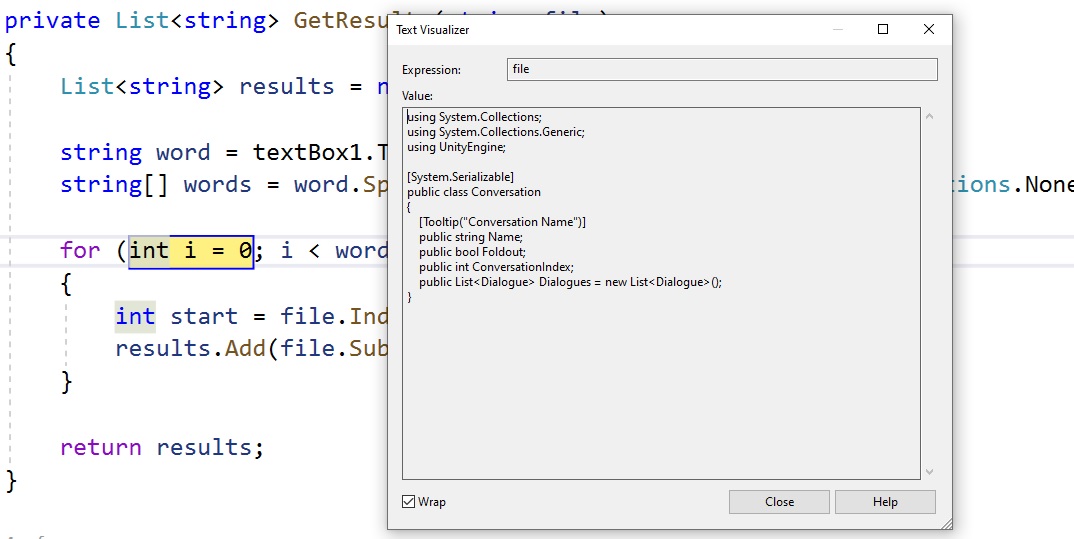Click the 'Expression:' label
The image size is (1074, 539).
click(x=432, y=70)
